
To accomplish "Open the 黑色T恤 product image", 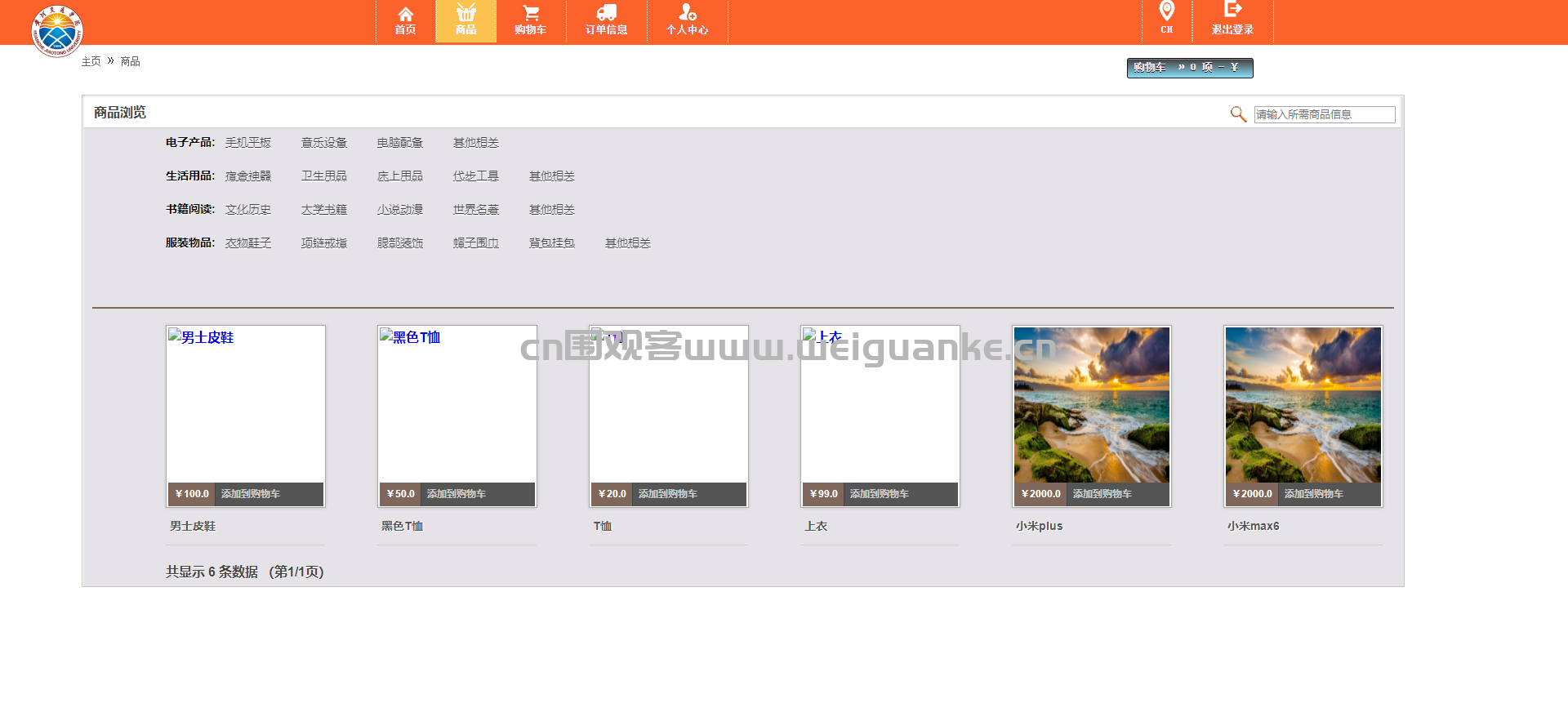I will point(457,404).
